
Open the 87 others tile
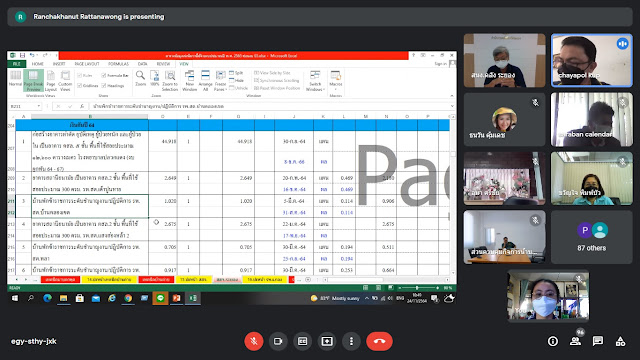[x=592, y=237]
